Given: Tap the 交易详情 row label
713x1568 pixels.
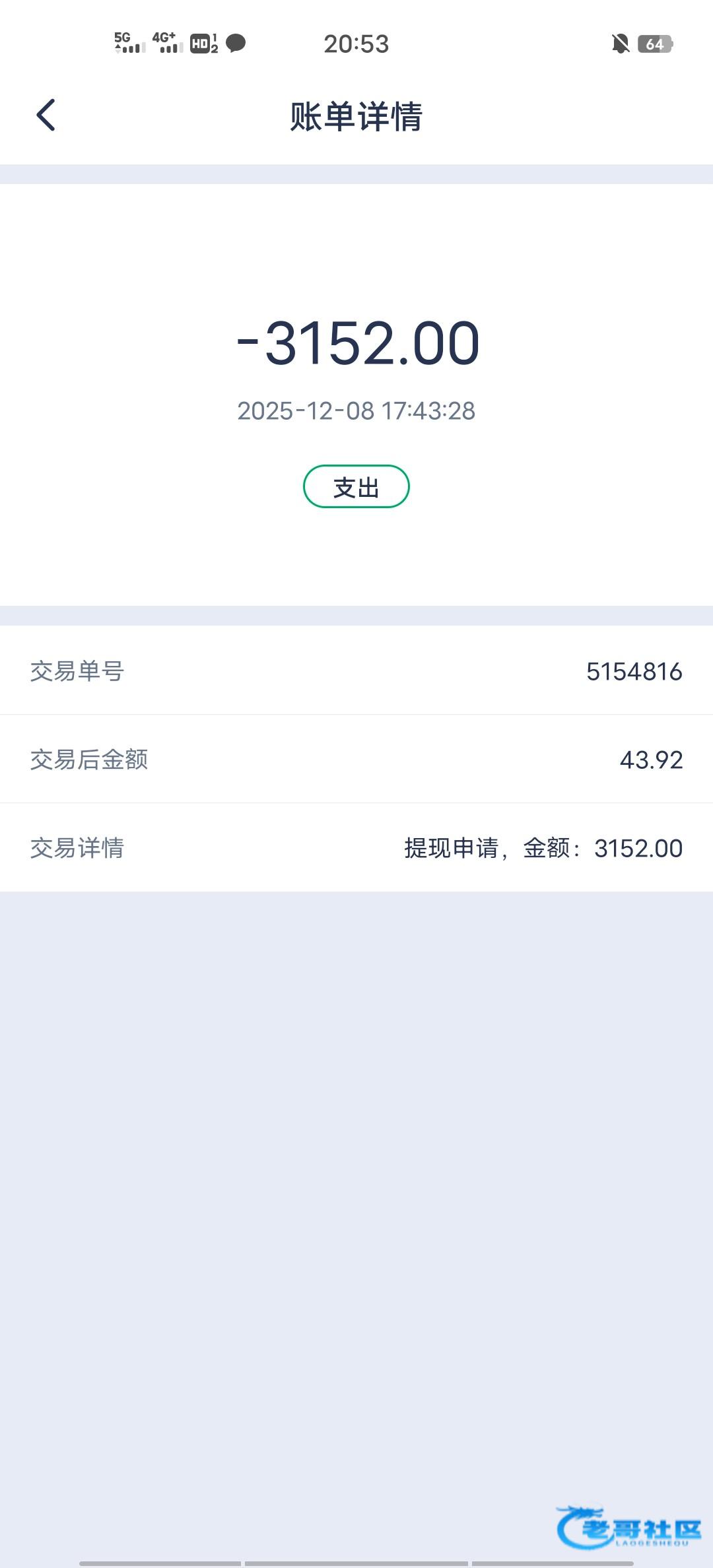Looking at the screenshot, I should coord(77,848).
